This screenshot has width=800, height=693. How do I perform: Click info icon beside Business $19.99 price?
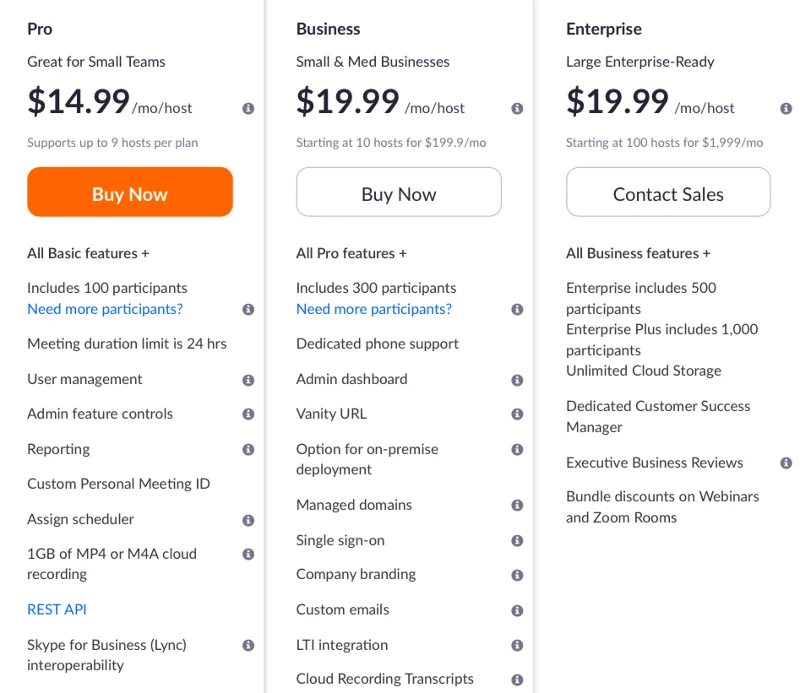[x=517, y=108]
